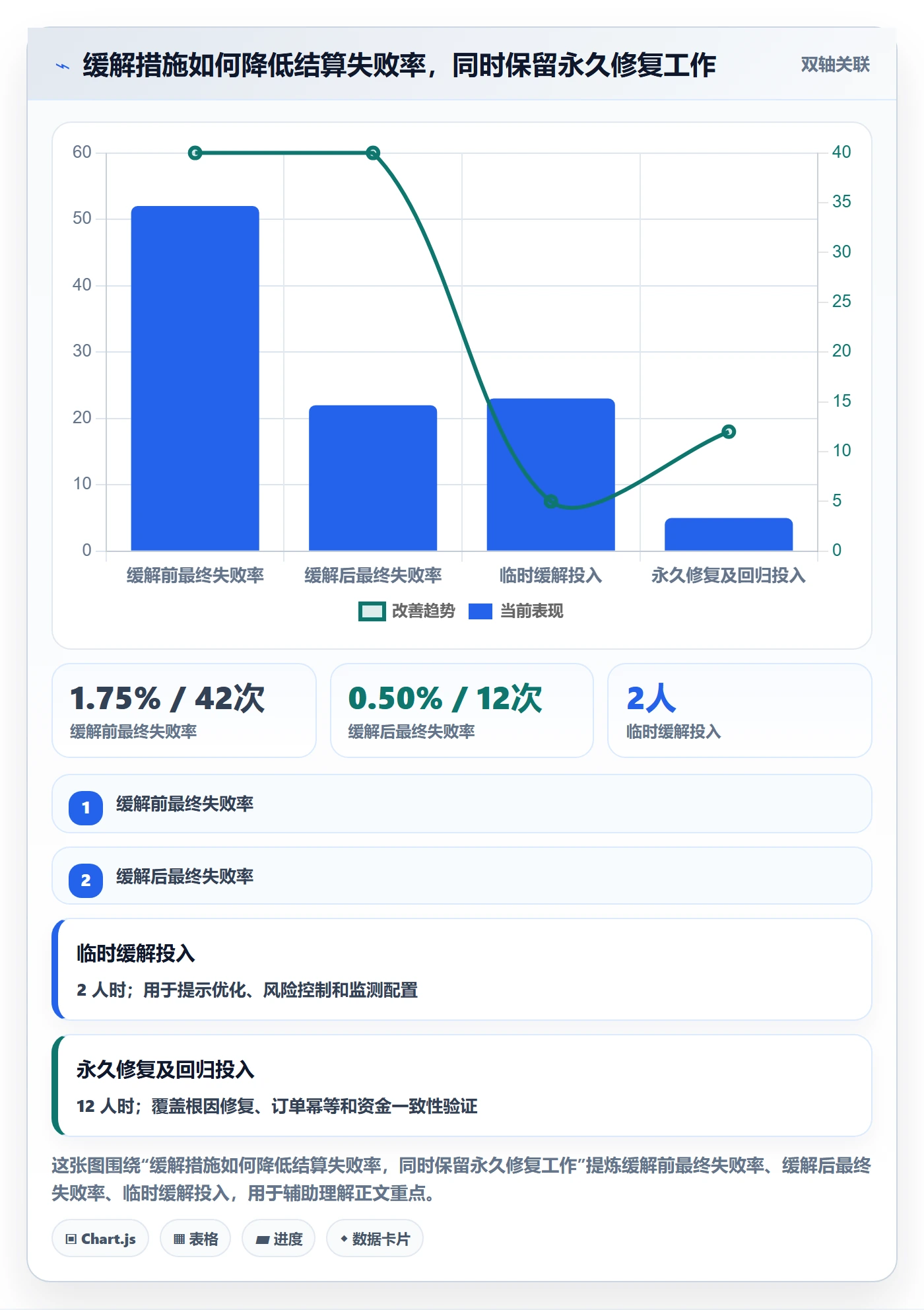This screenshot has height=1310, width=924.
Task: Click the text 2 人时；用于提示优化、风险控制和监测配置
Action: click(247, 990)
